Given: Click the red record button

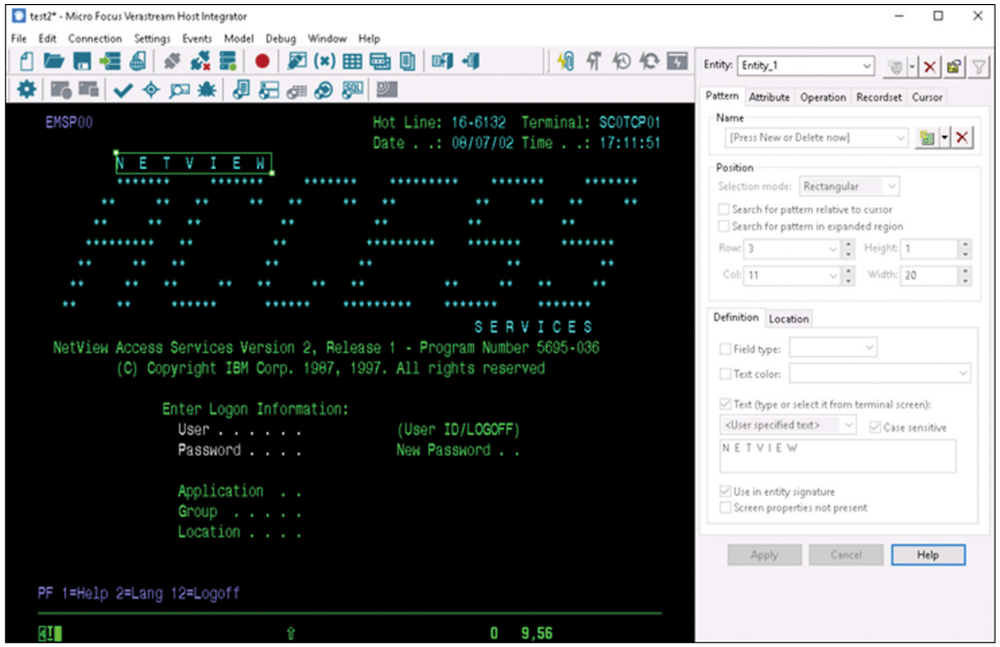Looking at the screenshot, I should click(261, 61).
